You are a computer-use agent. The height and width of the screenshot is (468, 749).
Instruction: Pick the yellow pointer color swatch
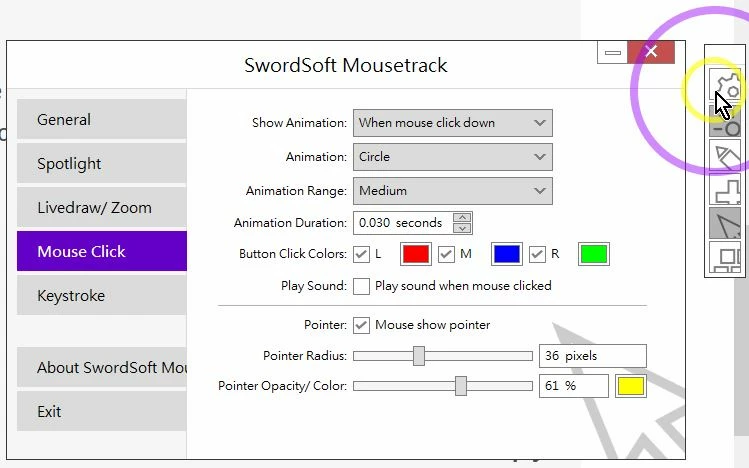[x=631, y=386]
